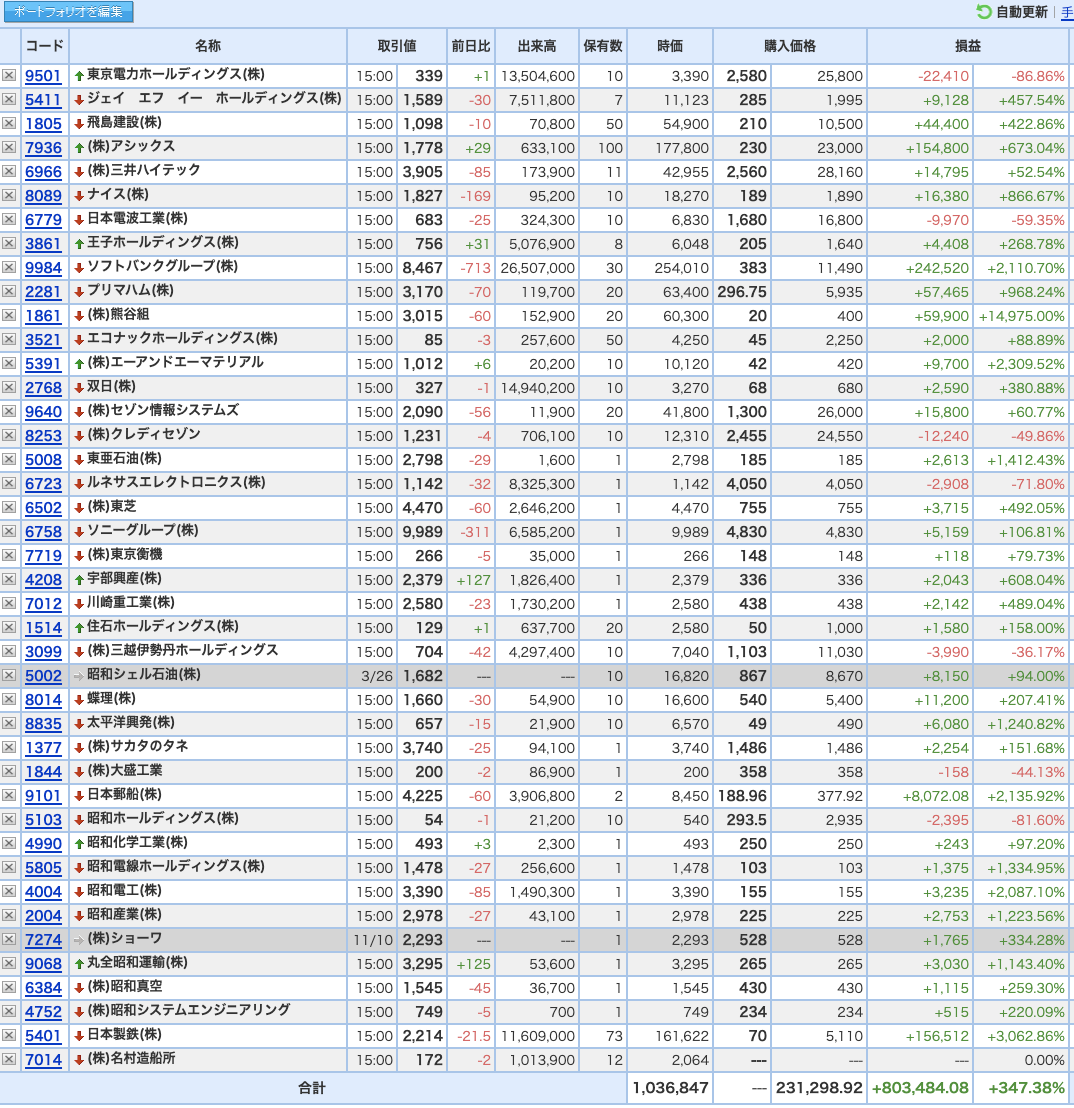Click total percent +347.38%

click(1026, 1088)
